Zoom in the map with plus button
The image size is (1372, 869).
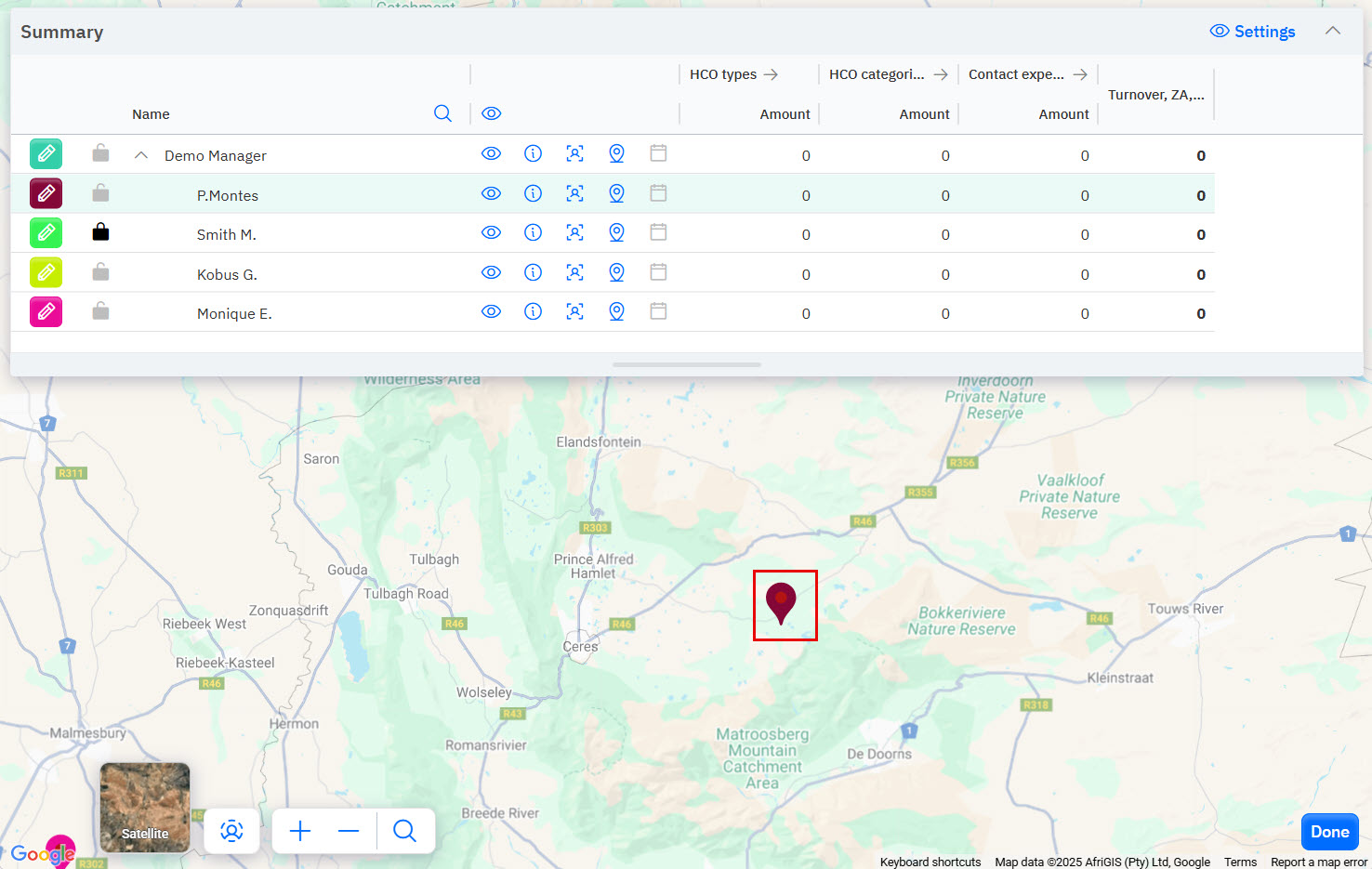pos(300,831)
